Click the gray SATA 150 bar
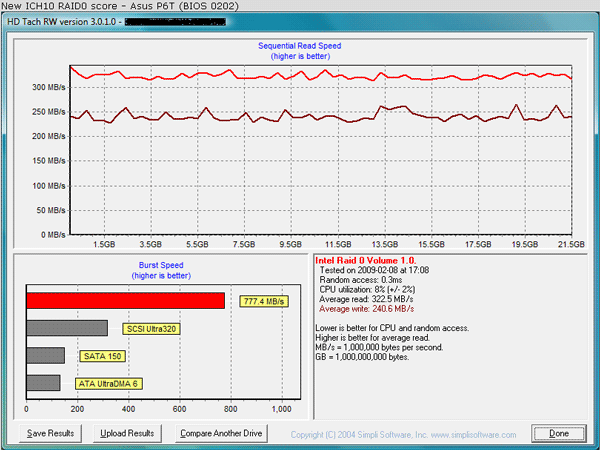The image size is (600, 450). click(46, 356)
